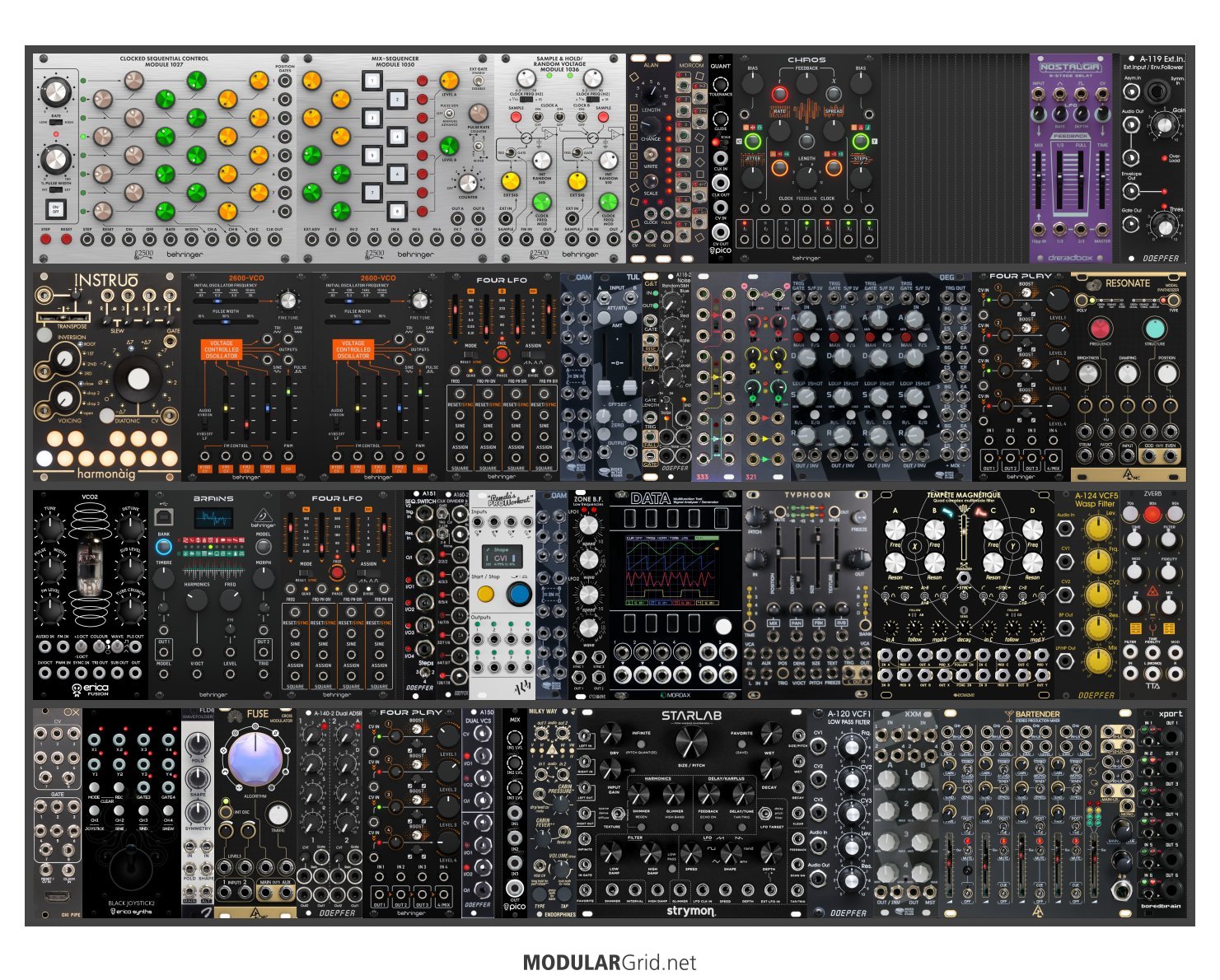This screenshot has height=980, width=1220.
Task: Select the FOUR LFO beside the 2600-VCOs
Action: click(x=502, y=376)
